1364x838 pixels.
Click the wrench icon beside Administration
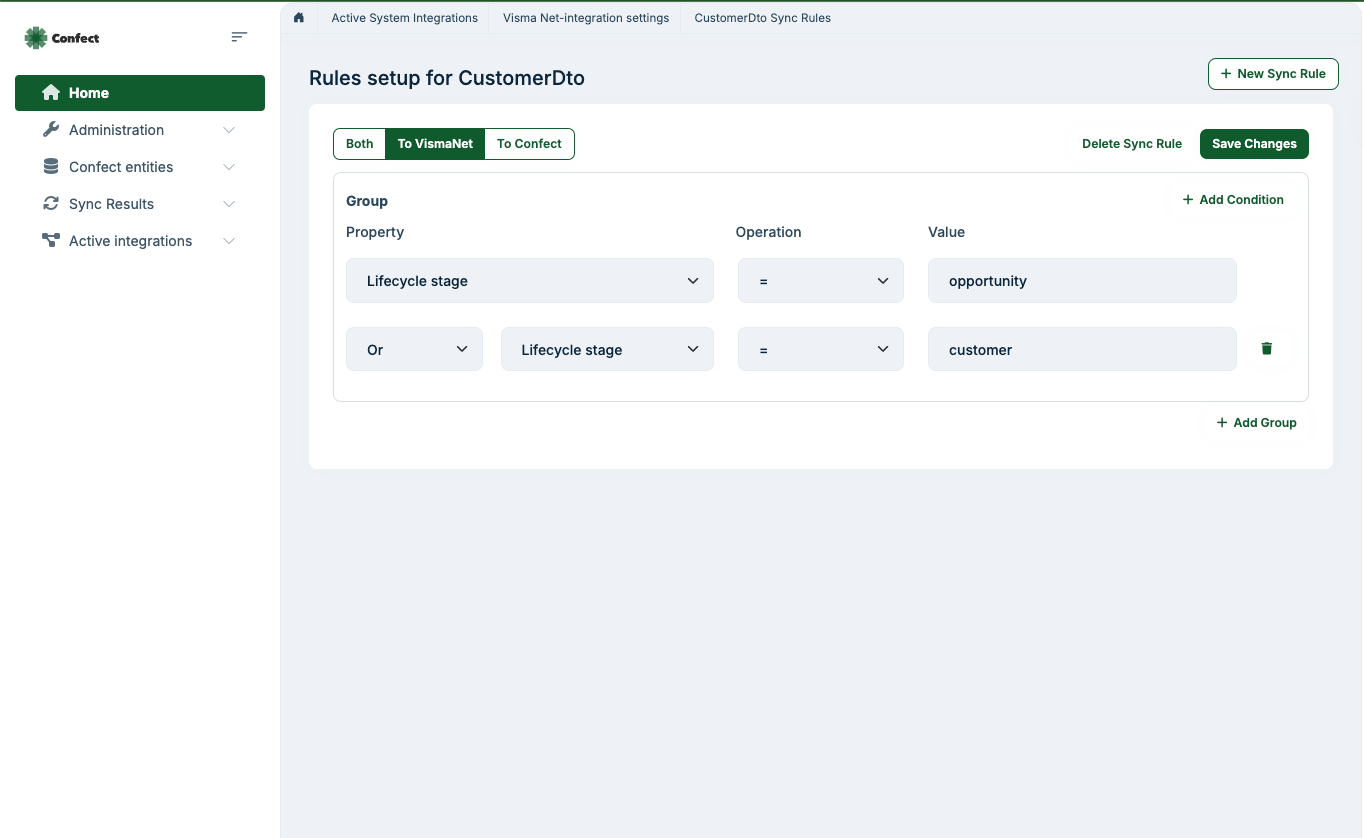pyautogui.click(x=51, y=130)
